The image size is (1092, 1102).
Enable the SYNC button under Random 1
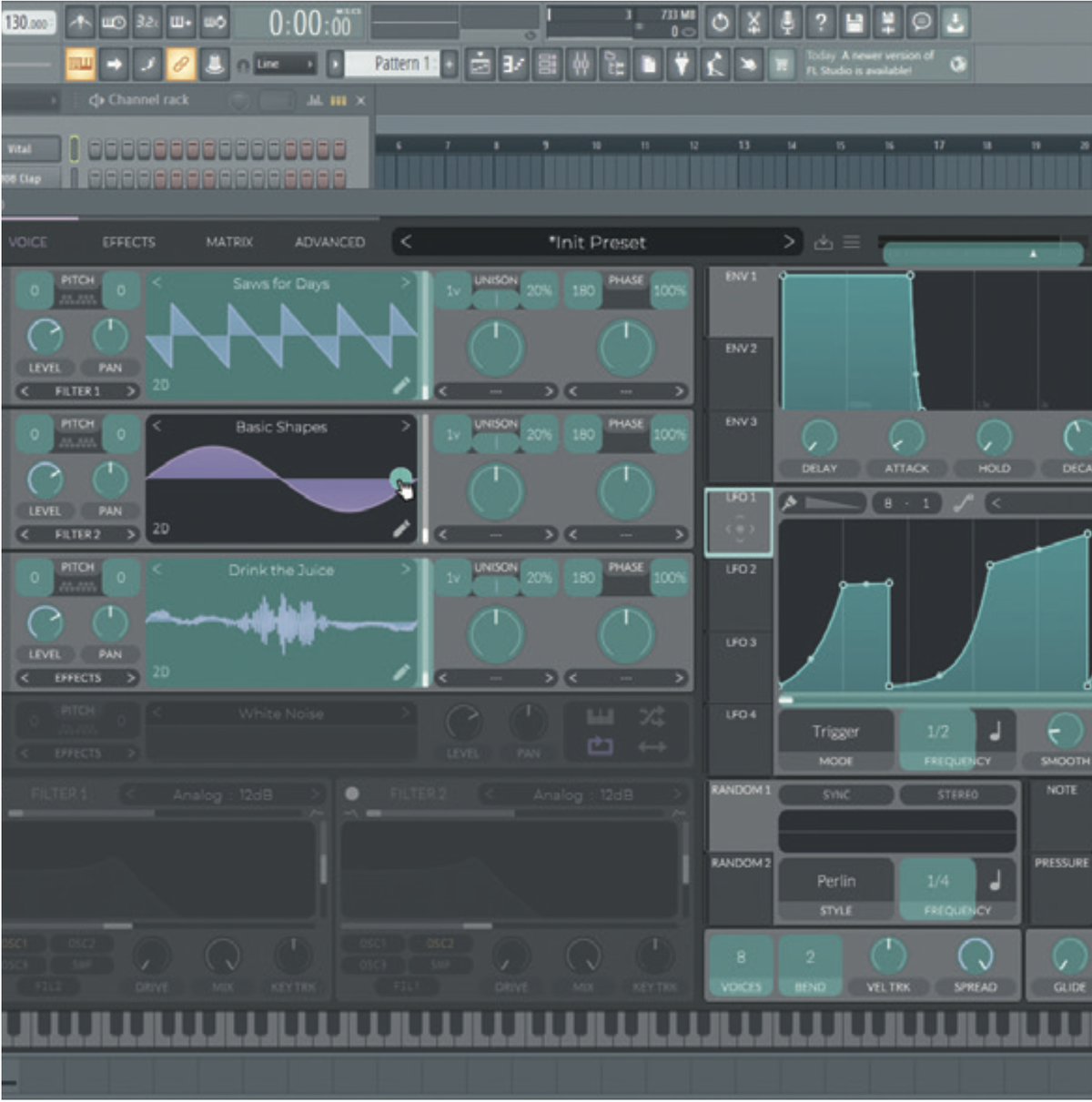[834, 794]
